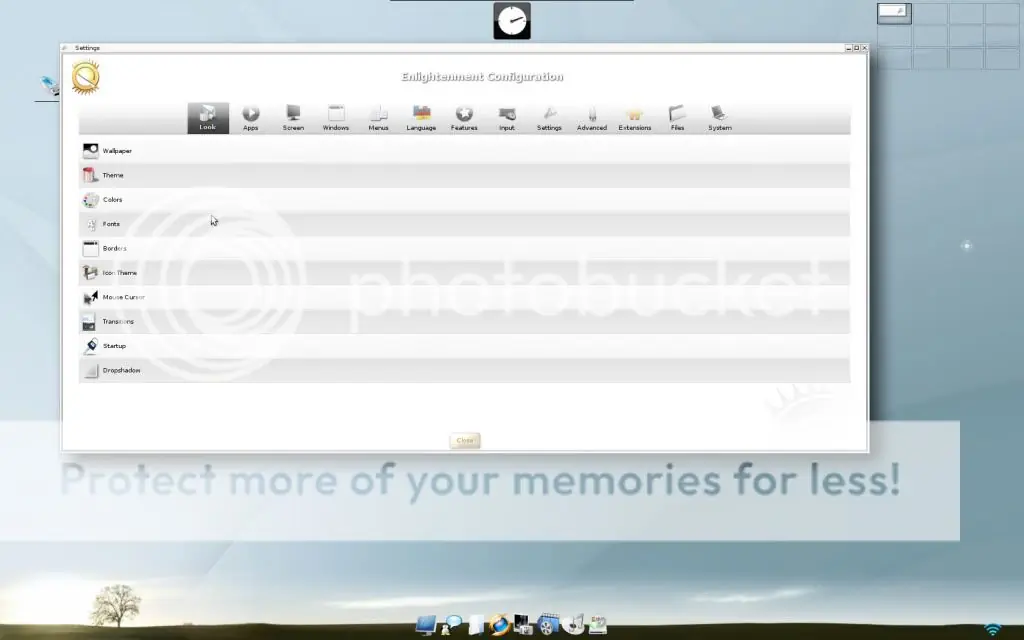The height and width of the screenshot is (640, 1024).
Task: Minimize the Settings window
Action: point(849,48)
